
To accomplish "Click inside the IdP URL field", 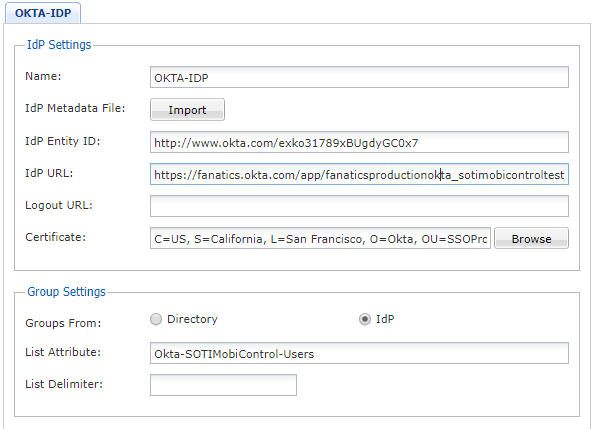I will point(359,174).
